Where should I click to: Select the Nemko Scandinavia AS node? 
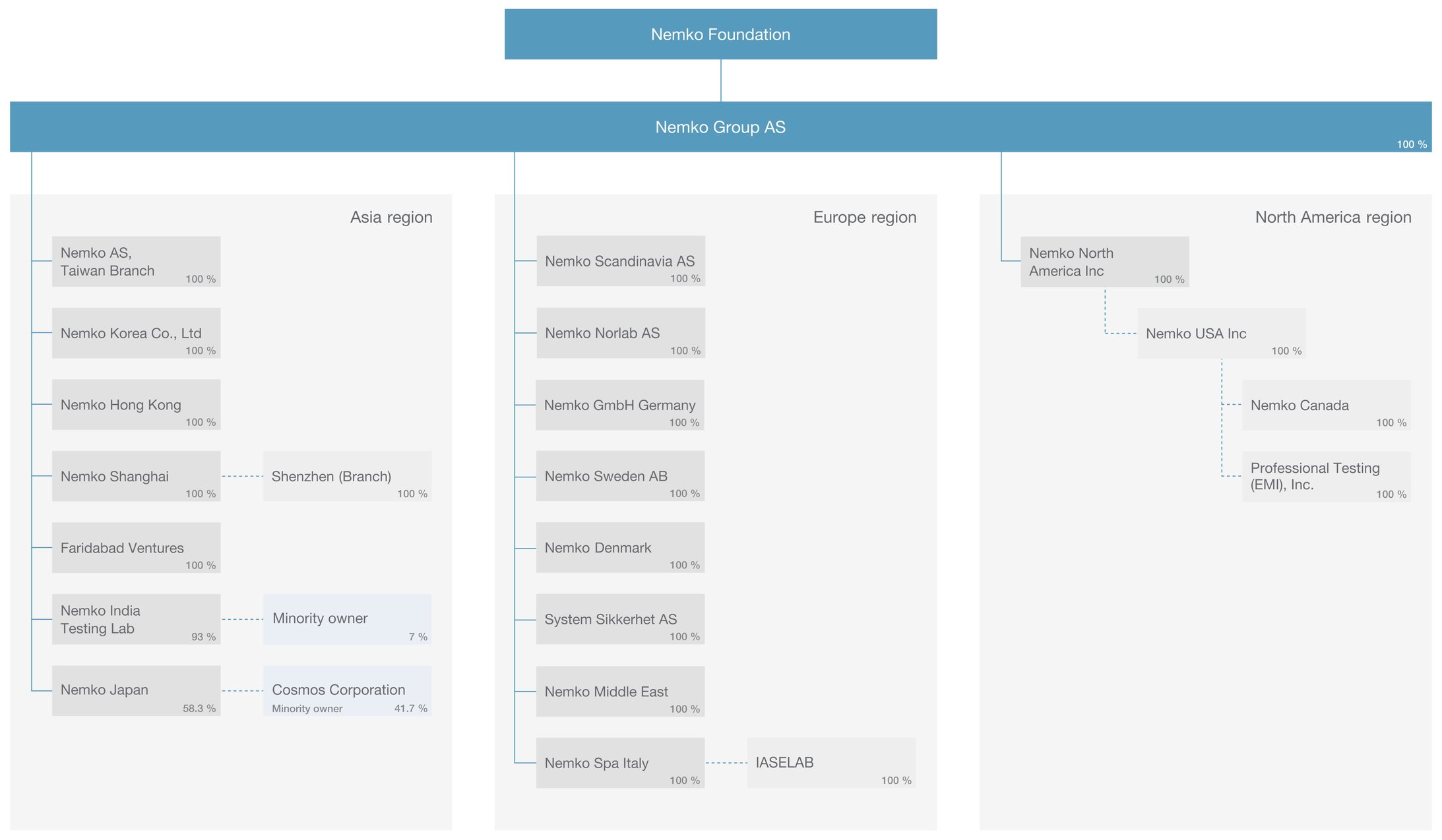pos(620,261)
